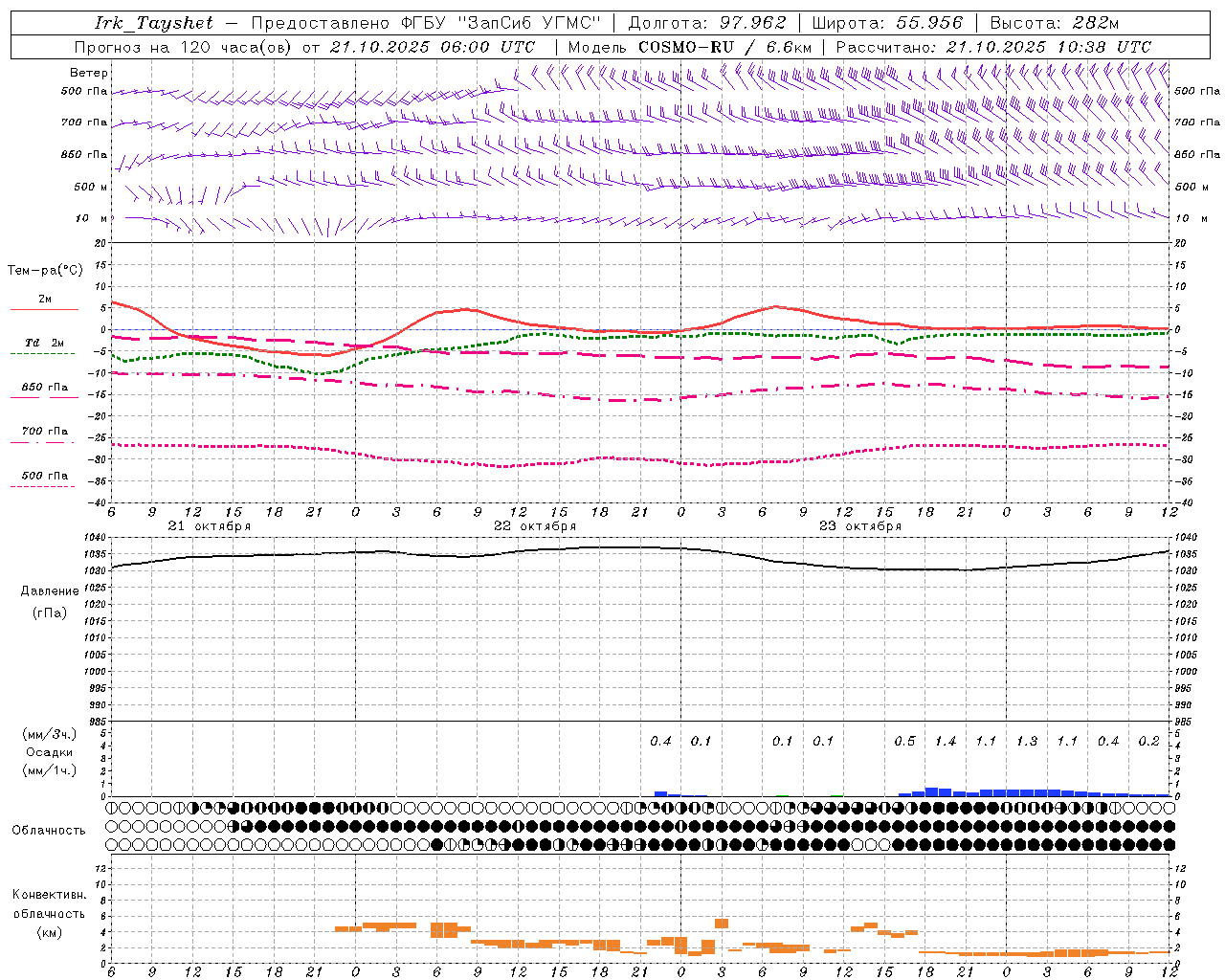The height and width of the screenshot is (980, 1225).
Task: Click the Td 2м dew point legend label
Action: [x=45, y=343]
